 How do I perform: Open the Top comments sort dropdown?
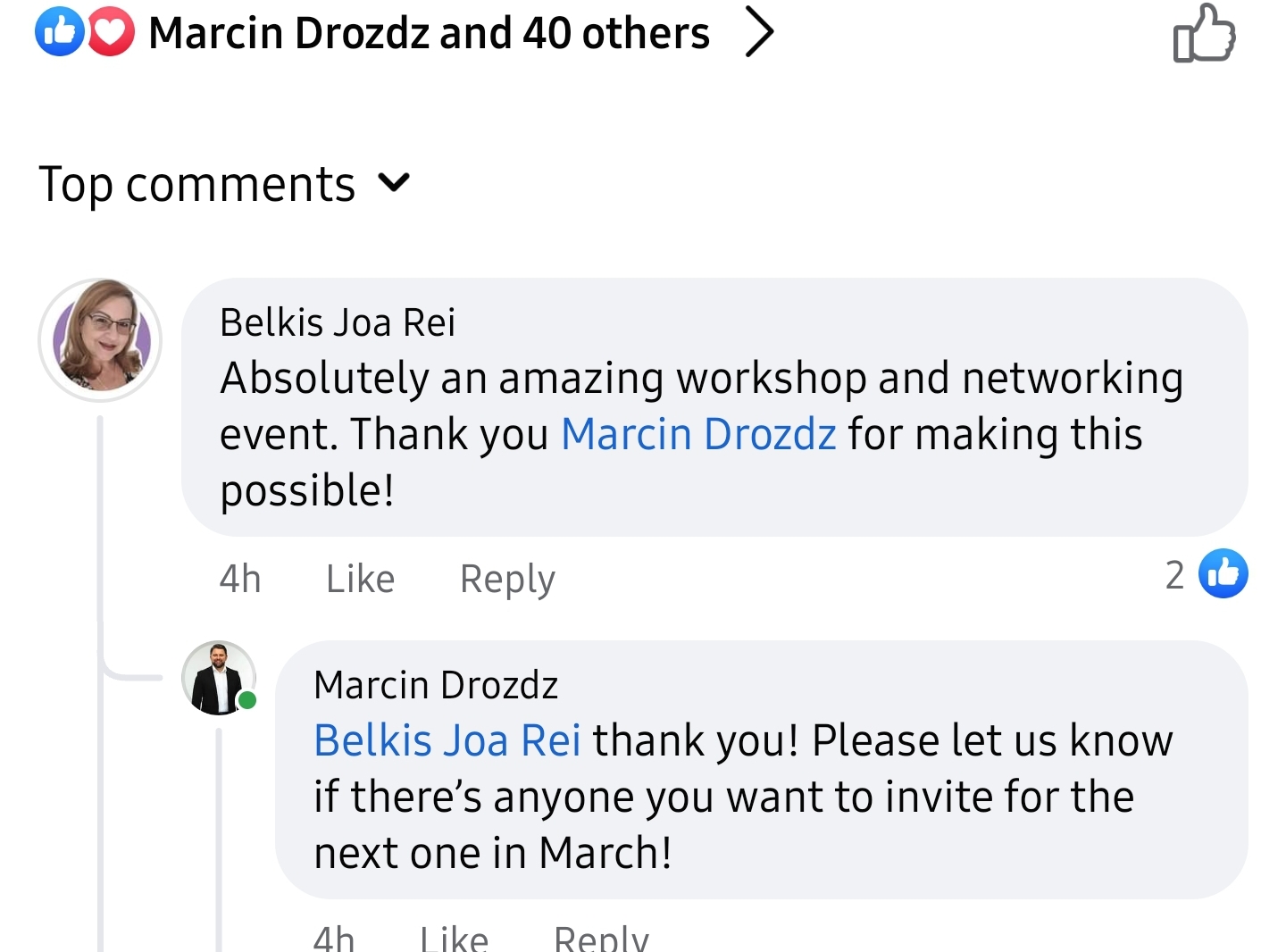coord(197,184)
